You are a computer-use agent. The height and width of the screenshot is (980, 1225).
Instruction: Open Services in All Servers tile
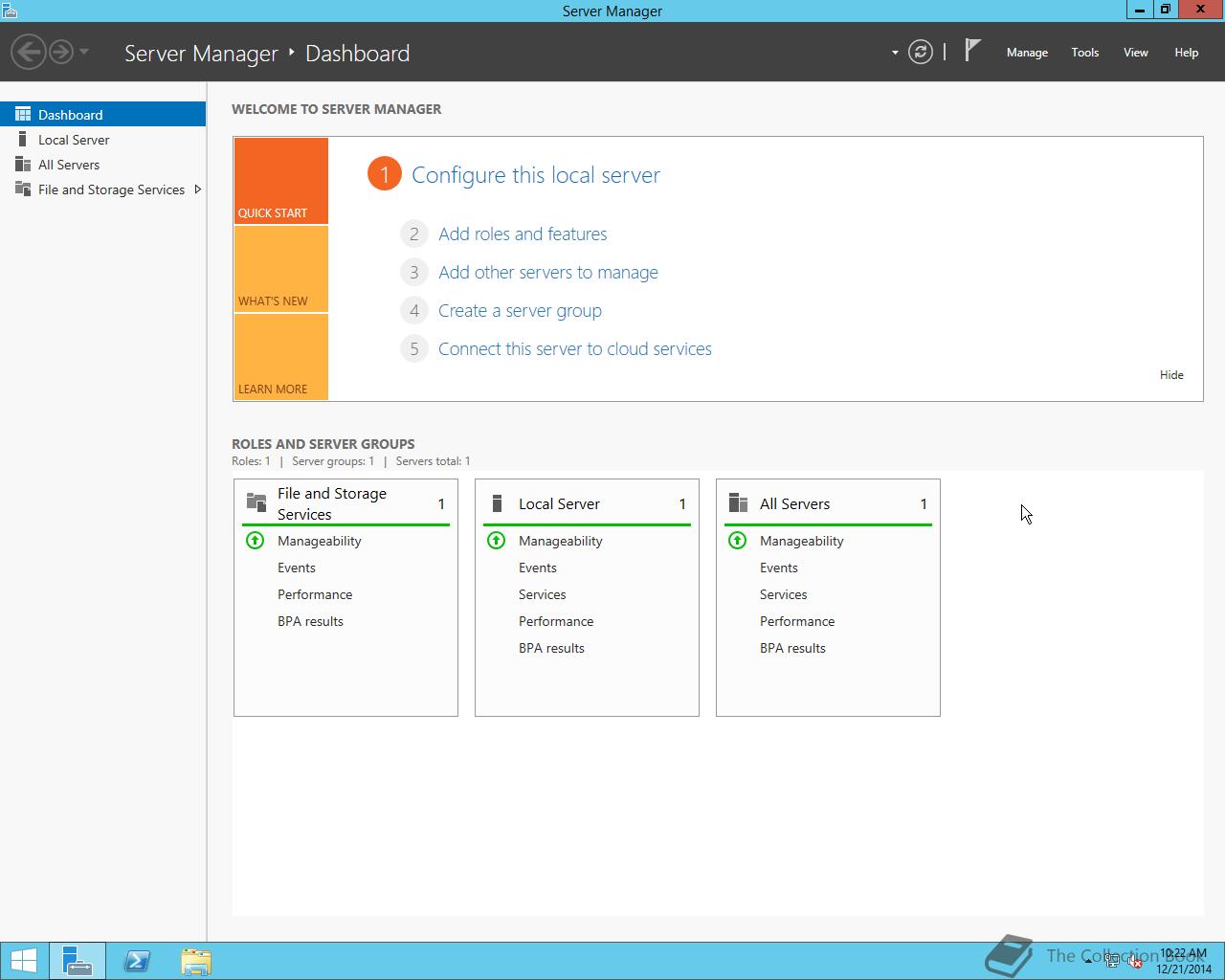pos(784,594)
